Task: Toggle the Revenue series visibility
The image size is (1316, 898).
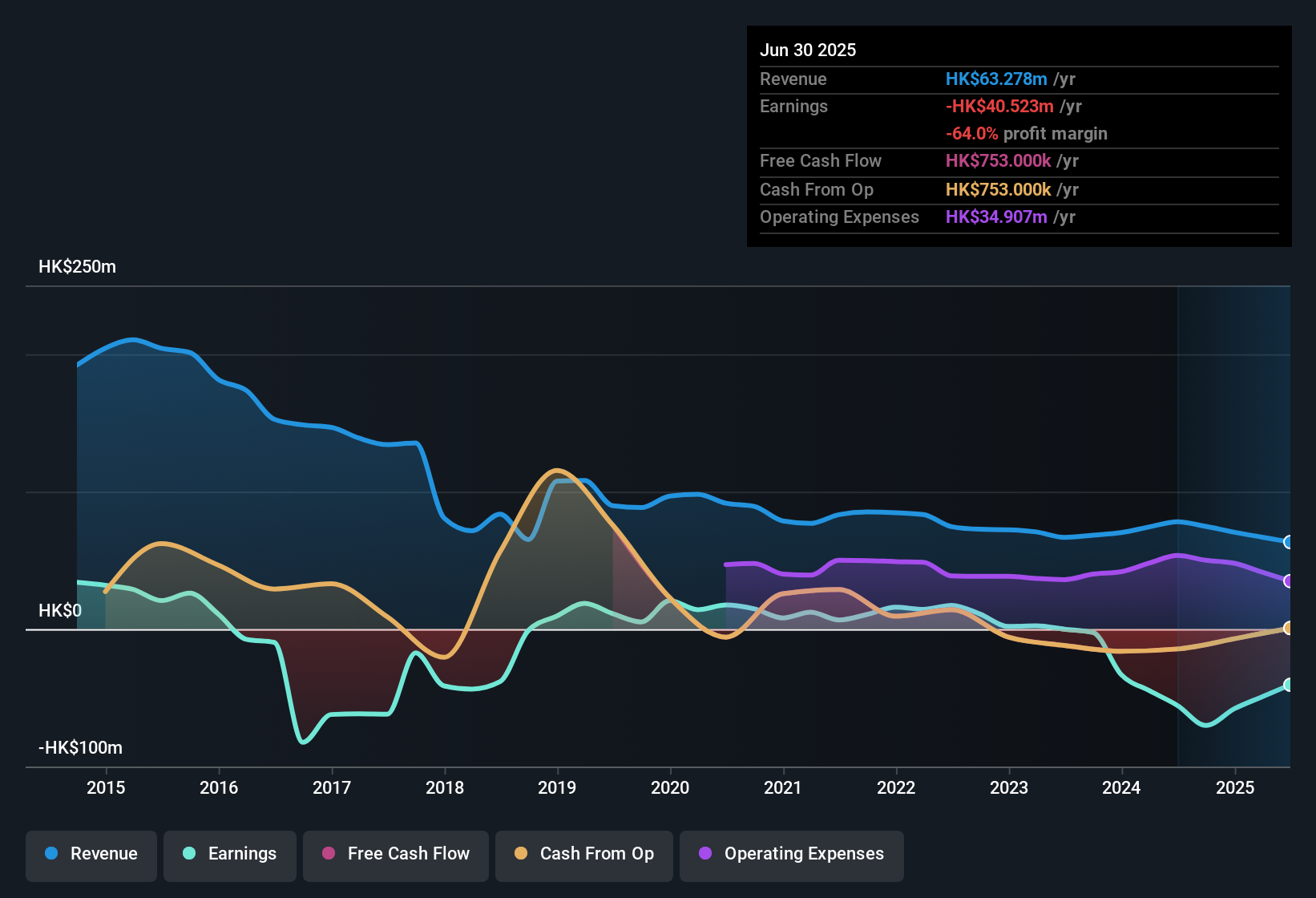Action: (x=91, y=854)
